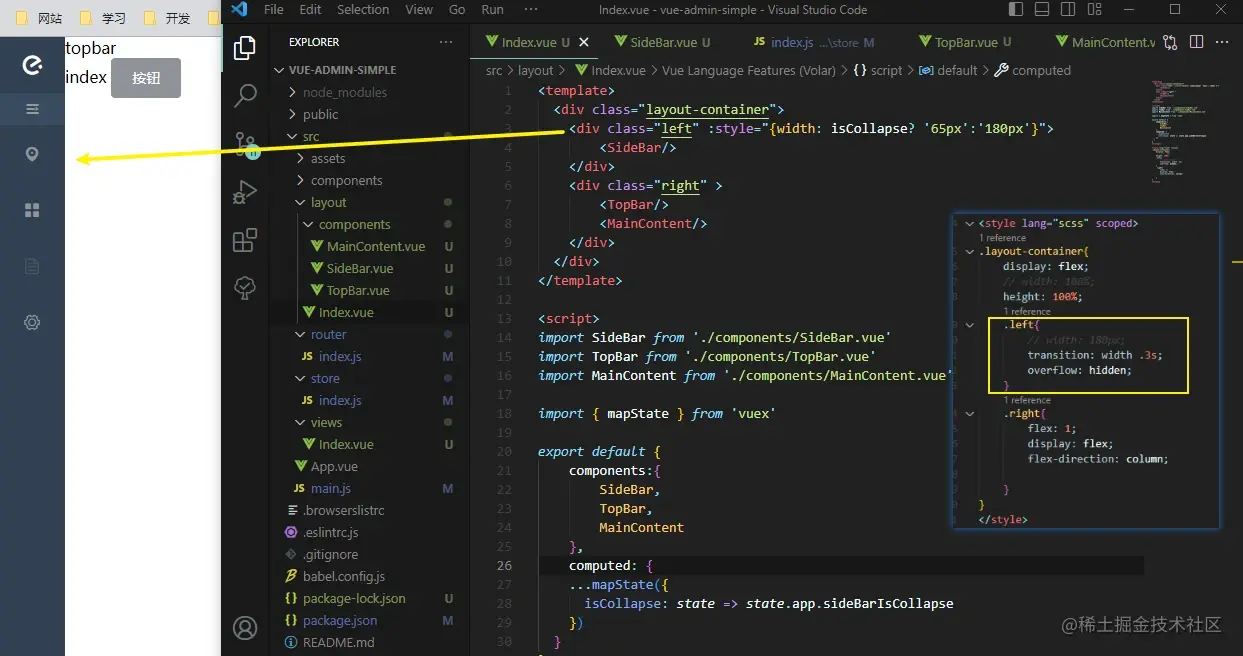Open the Edit menu
1243x656 pixels.
(310, 9)
